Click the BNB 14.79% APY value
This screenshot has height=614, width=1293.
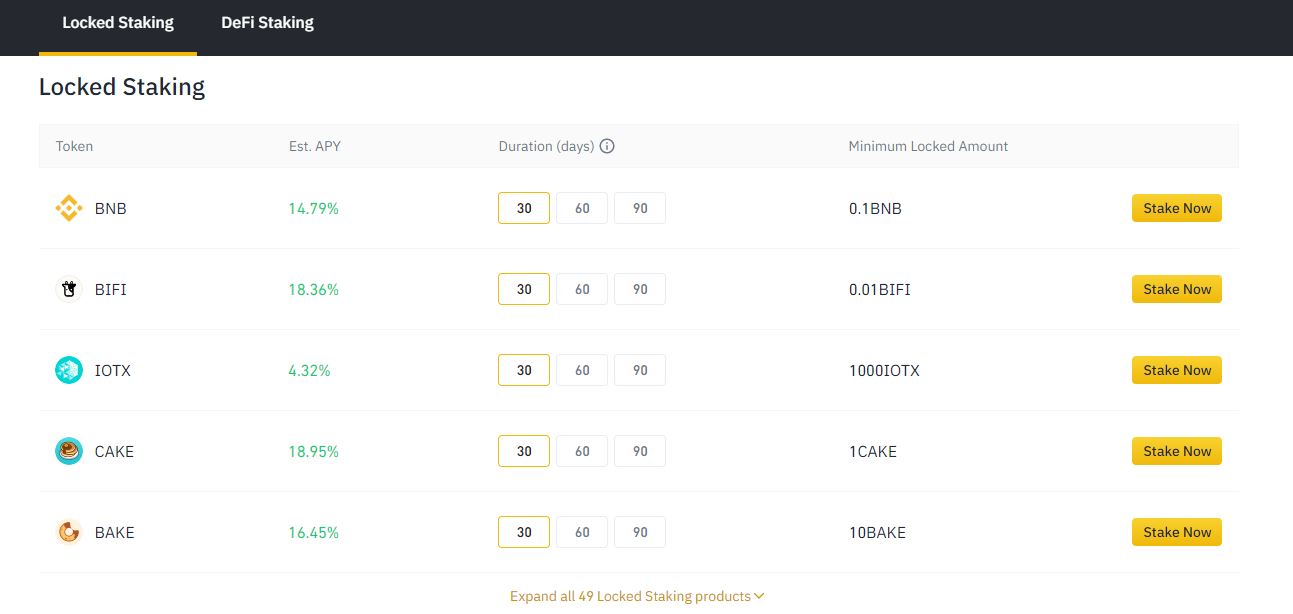[313, 209]
